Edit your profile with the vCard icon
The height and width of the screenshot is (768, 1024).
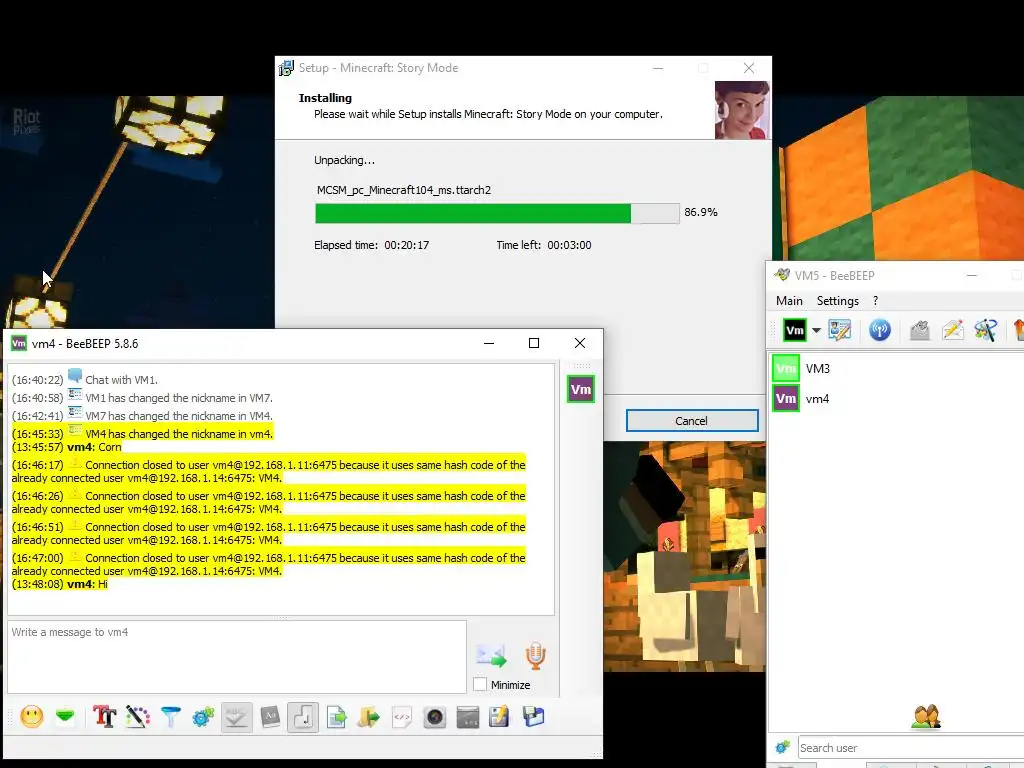[840, 330]
